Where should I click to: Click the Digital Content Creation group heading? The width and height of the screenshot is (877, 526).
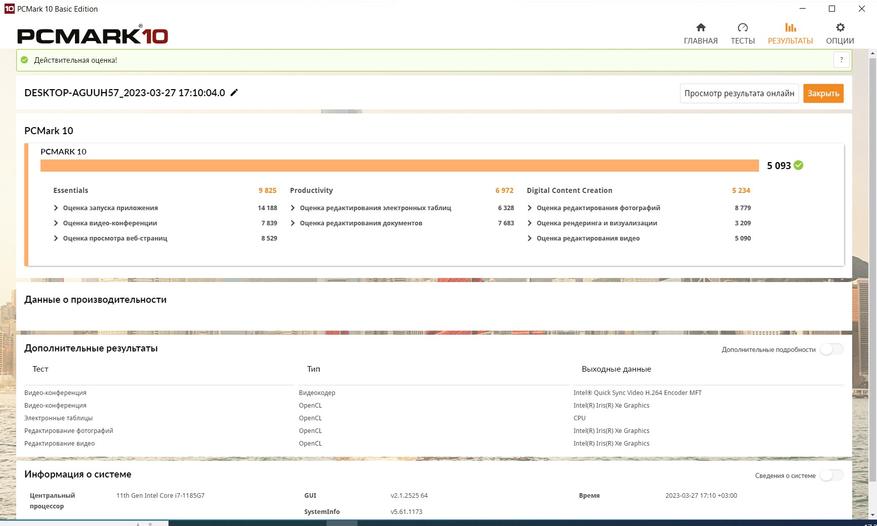(569, 190)
